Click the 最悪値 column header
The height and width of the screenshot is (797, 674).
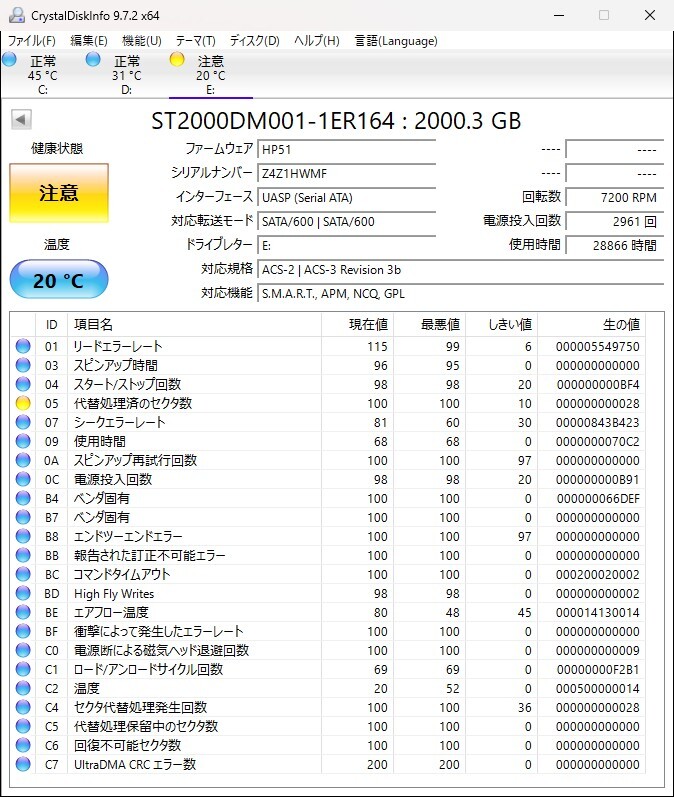click(x=430, y=324)
